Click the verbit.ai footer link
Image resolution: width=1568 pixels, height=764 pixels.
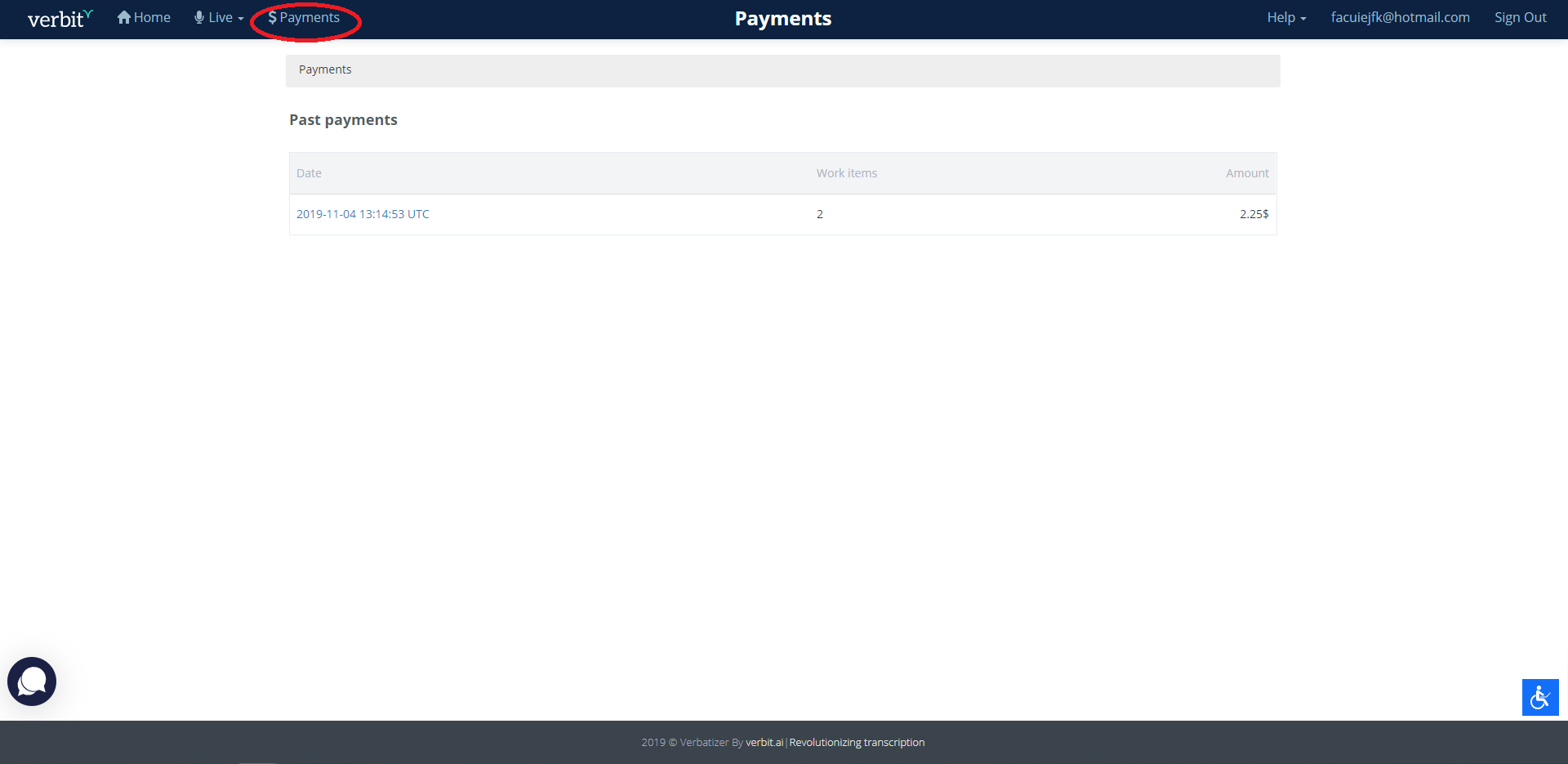click(764, 742)
